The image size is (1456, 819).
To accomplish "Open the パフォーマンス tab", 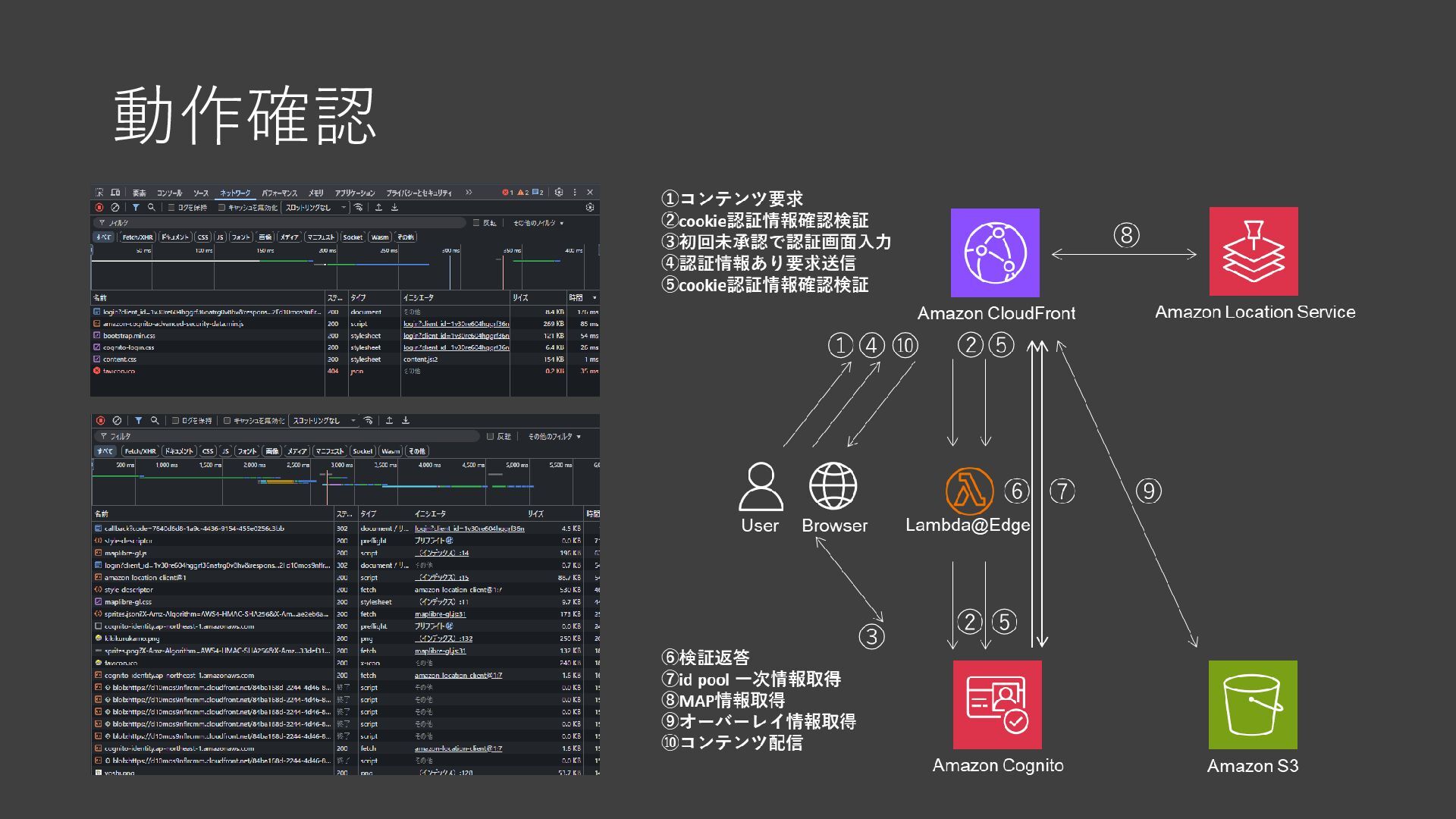I will click(x=279, y=193).
